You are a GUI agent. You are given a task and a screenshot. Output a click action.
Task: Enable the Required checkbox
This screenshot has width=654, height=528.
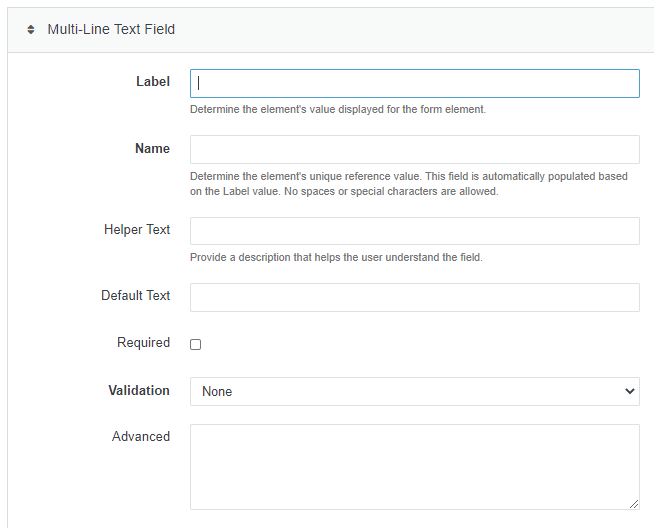[196, 344]
